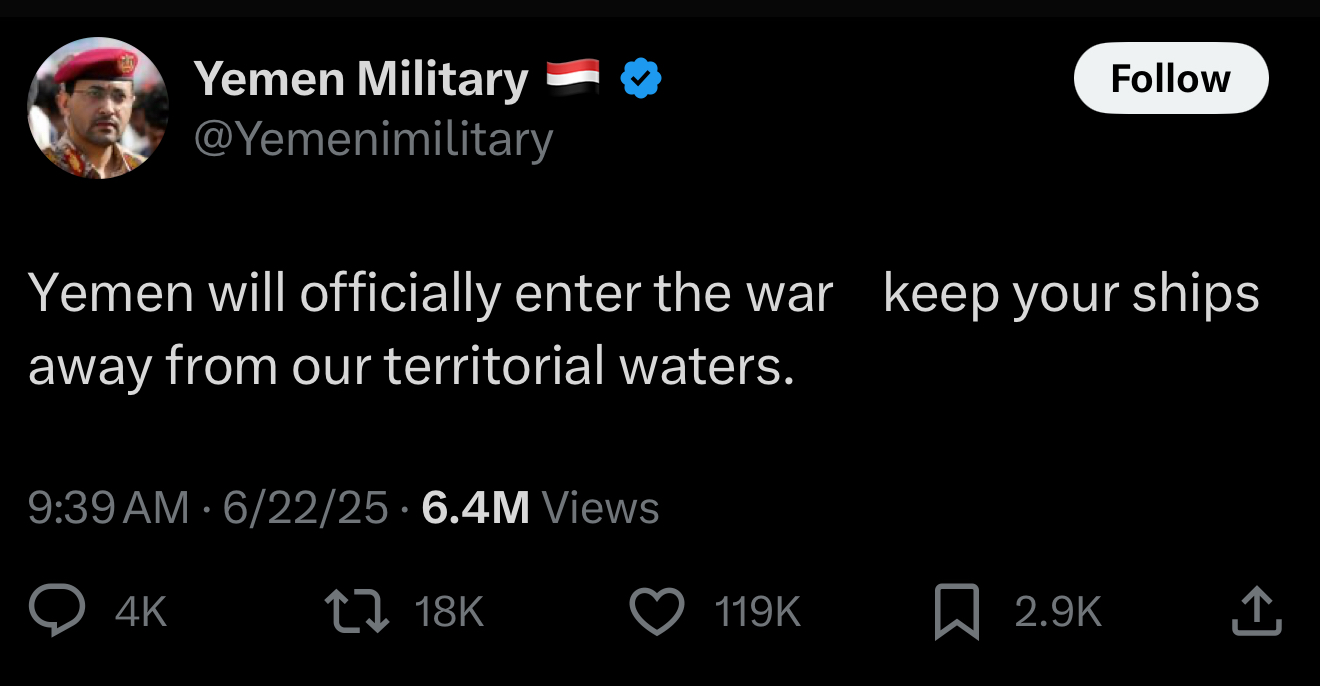Click the text 'Yemen will officially enter the war'
The image size is (1320, 686).
(430, 294)
